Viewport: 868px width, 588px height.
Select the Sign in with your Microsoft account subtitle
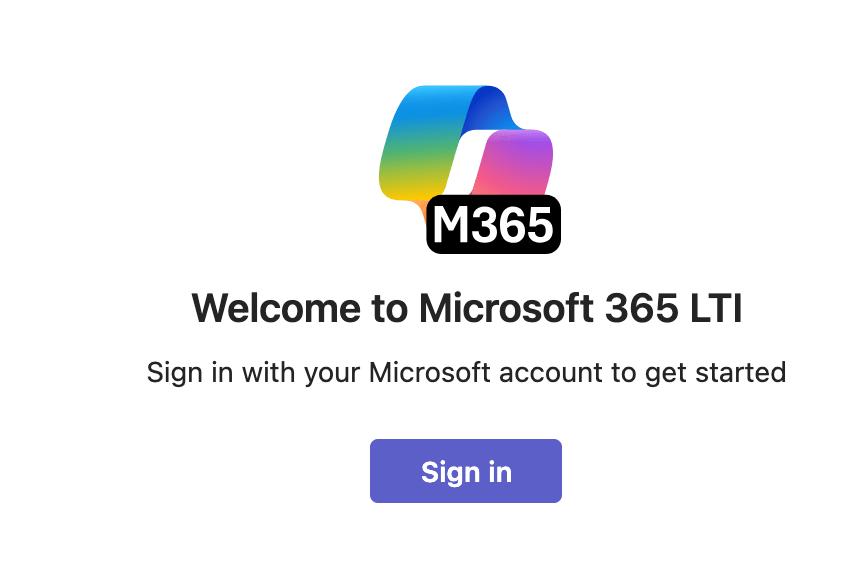pyautogui.click(x=466, y=373)
